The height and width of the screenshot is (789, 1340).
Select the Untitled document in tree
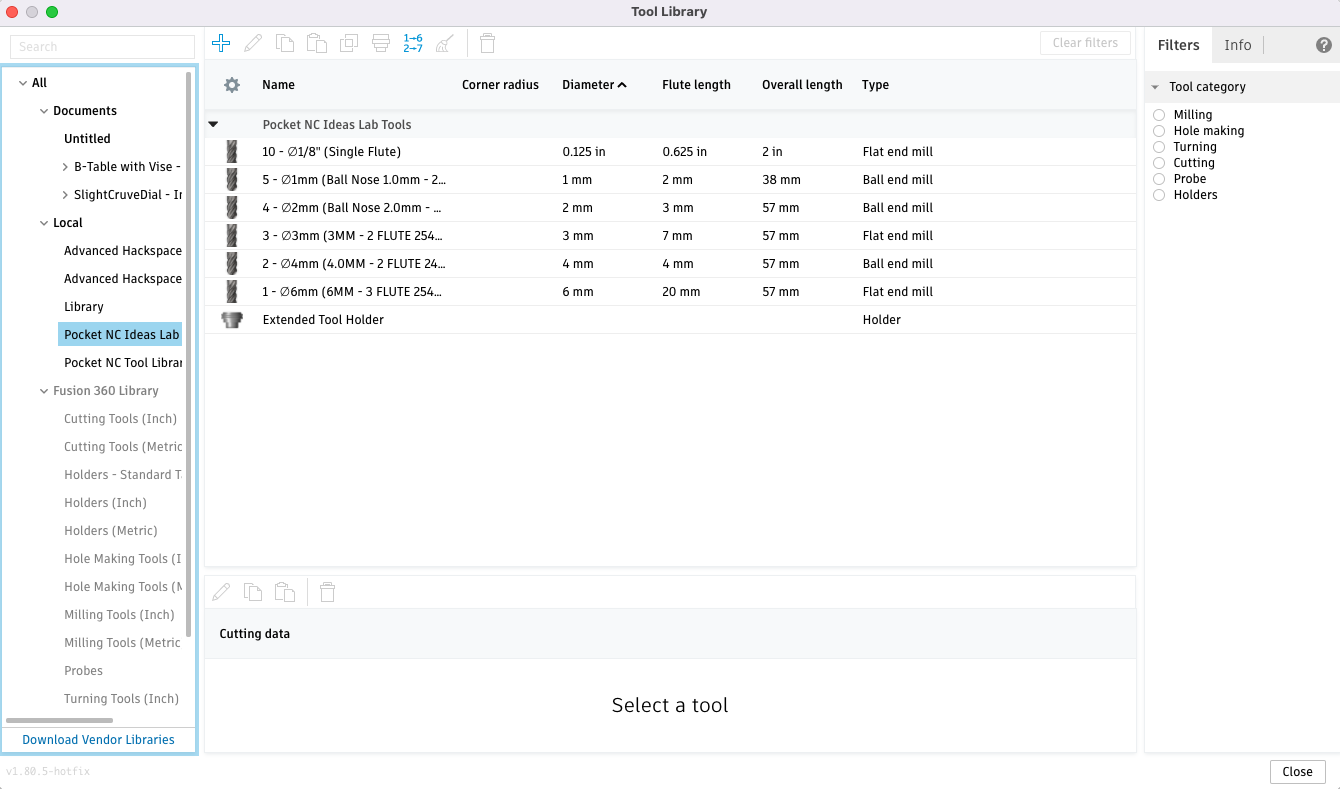click(87, 139)
